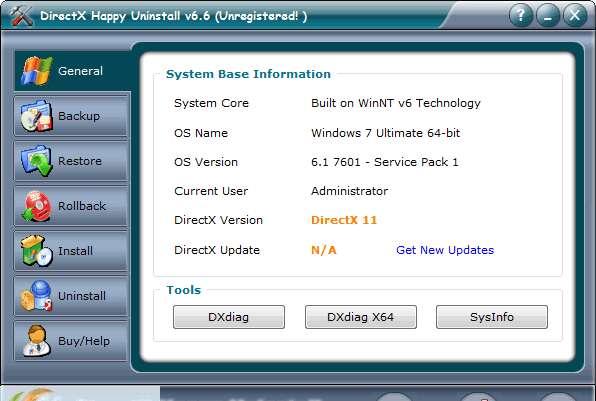Click 'Built on WinNT v6 Technology' text

tap(396, 103)
